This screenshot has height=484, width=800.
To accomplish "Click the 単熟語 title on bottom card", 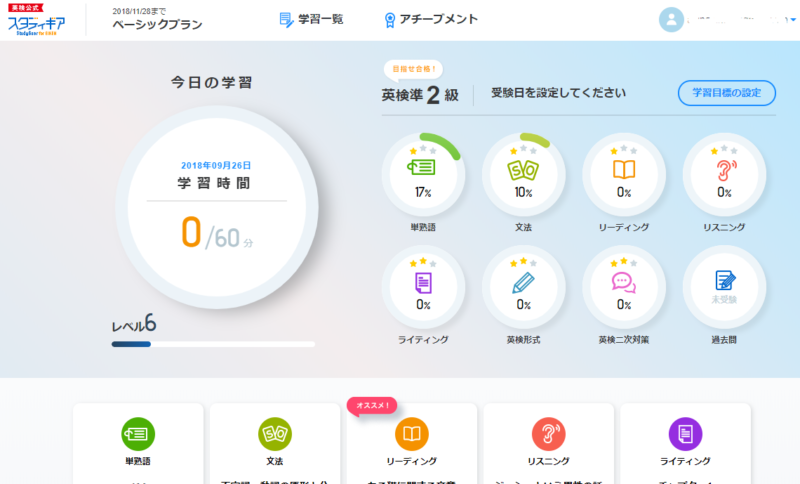I will 138,461.
